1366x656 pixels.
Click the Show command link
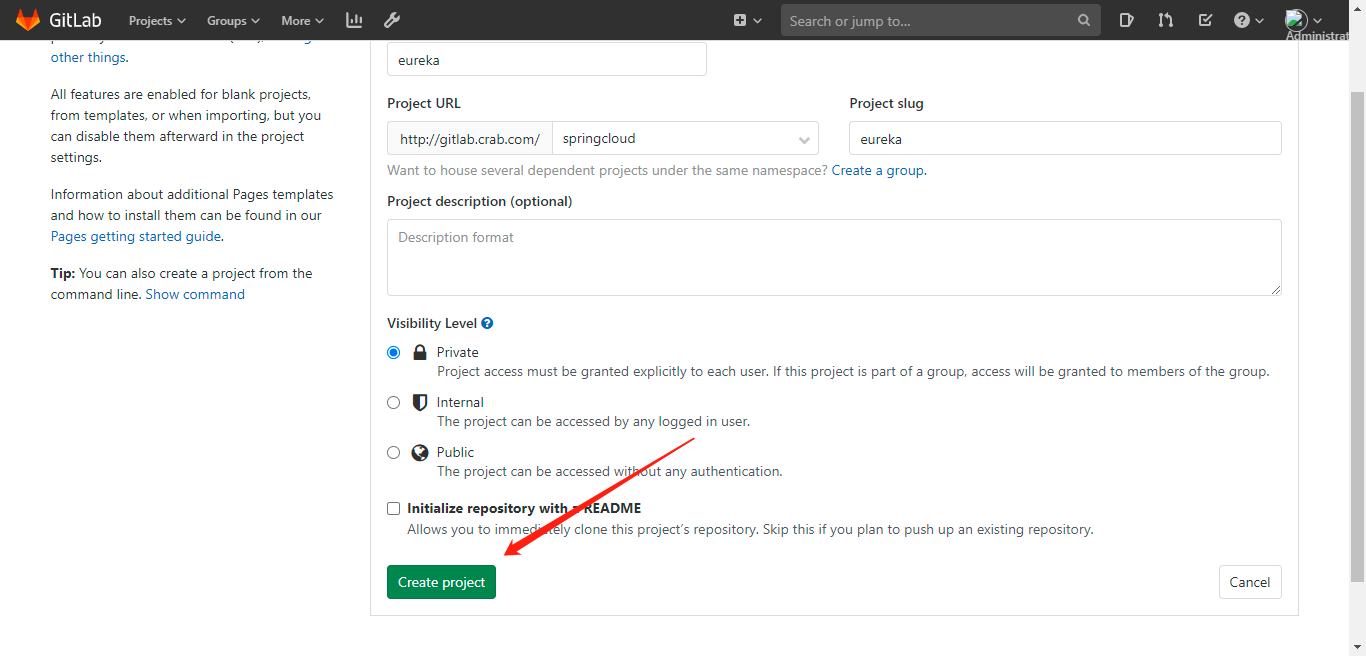point(195,294)
